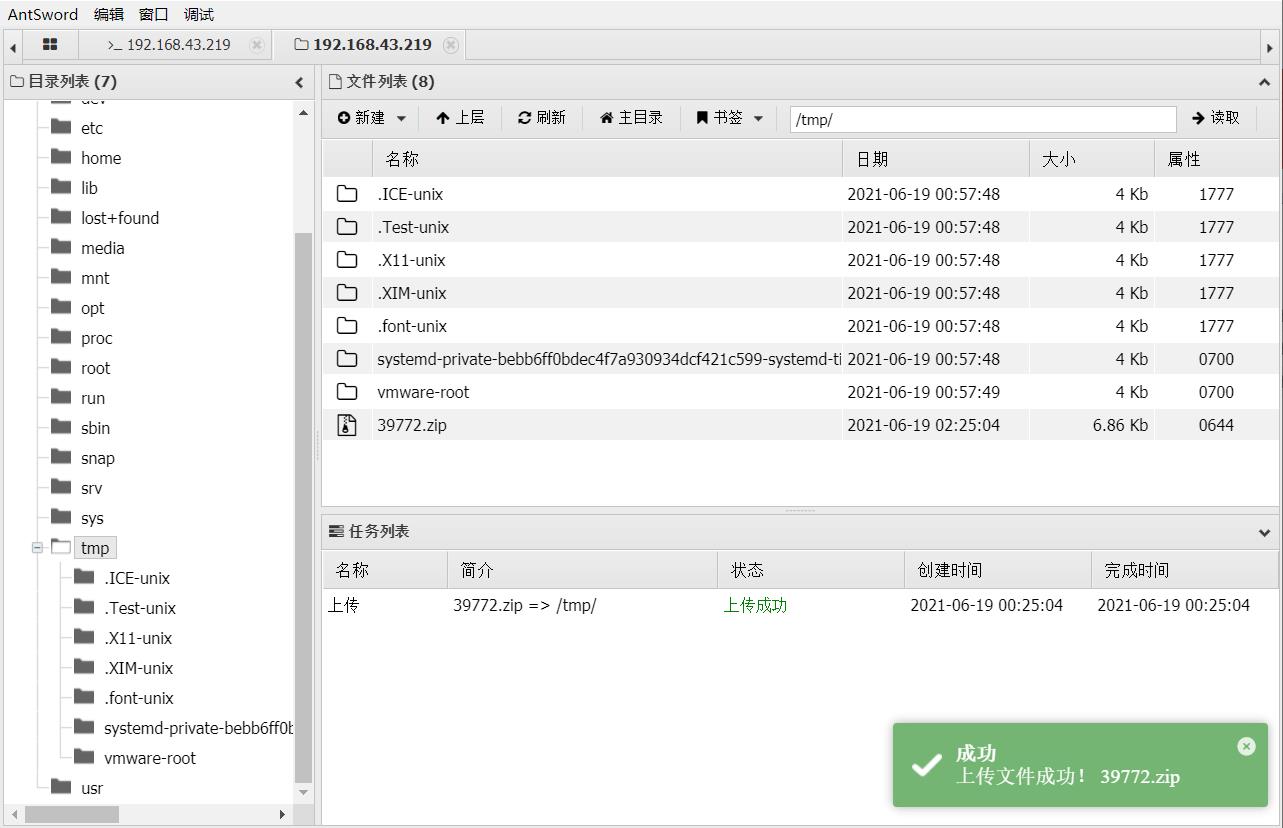Image resolution: width=1283 pixels, height=828 pixels.
Task: Close the file manager 192.168.43.219 tab
Action: [451, 45]
